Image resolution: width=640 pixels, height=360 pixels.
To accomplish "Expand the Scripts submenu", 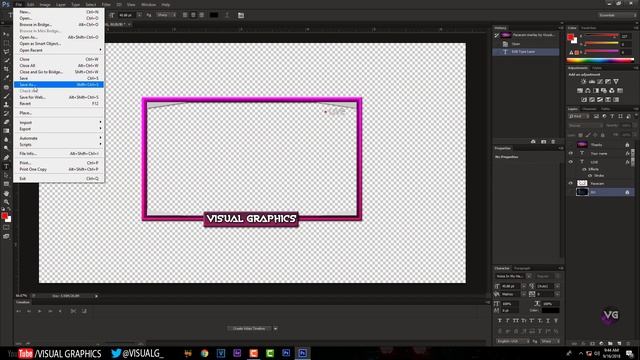I will 58,144.
